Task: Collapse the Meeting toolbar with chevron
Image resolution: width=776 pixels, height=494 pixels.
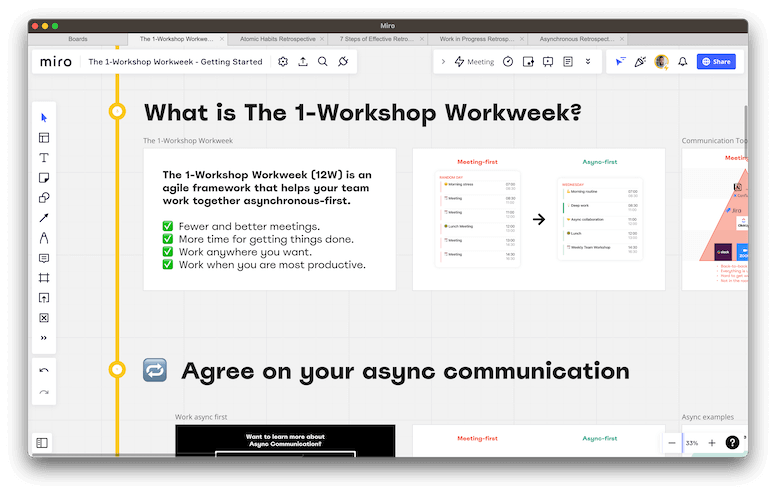Action: coord(444,62)
